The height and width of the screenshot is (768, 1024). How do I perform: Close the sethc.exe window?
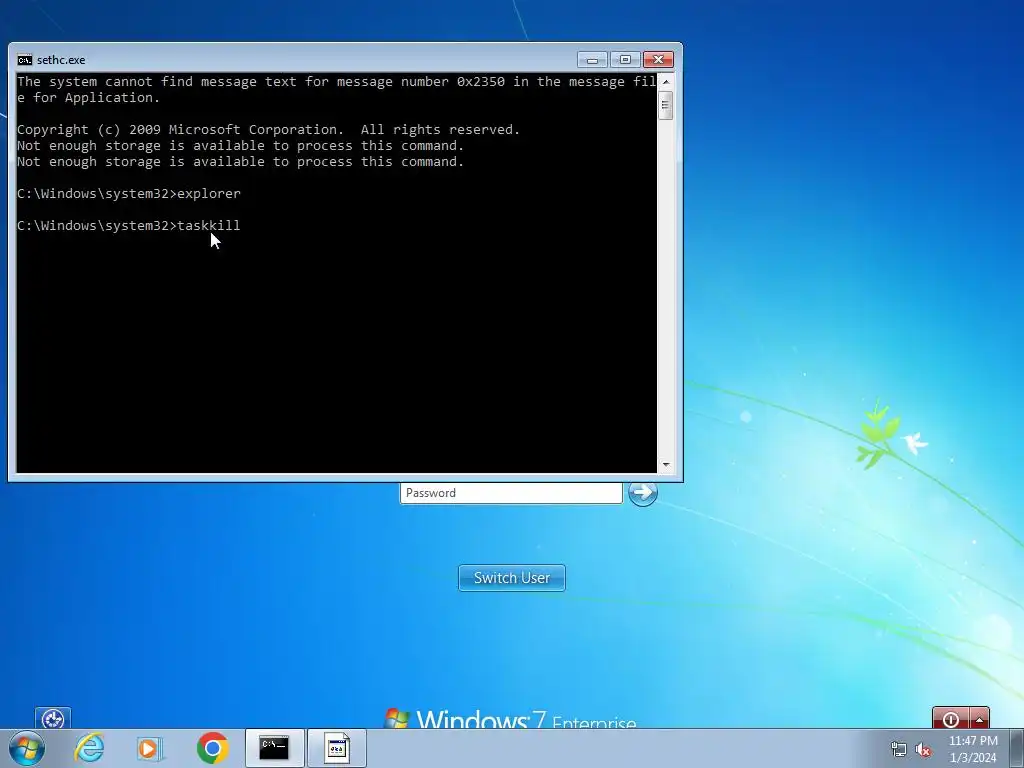pos(658,60)
